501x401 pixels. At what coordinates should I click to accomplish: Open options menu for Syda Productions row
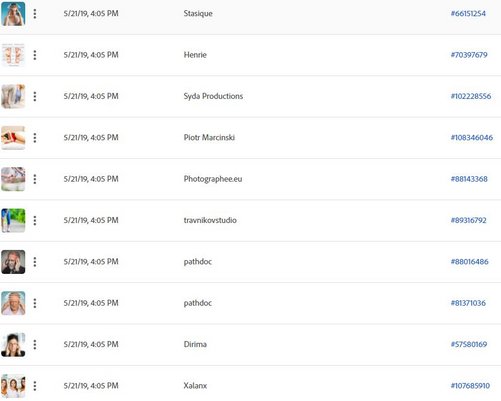35,96
